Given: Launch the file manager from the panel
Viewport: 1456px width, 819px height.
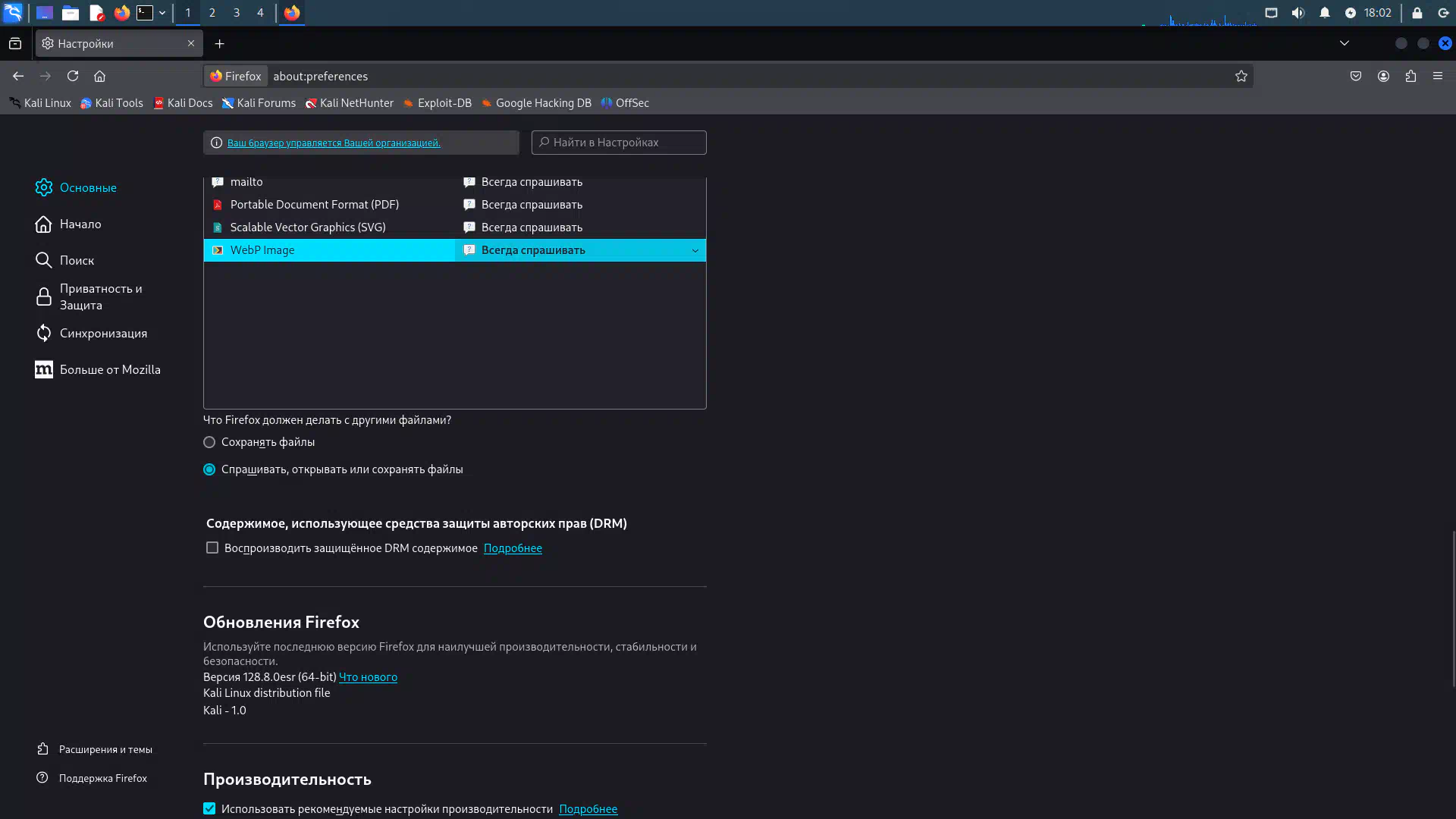Looking at the screenshot, I should 71,13.
